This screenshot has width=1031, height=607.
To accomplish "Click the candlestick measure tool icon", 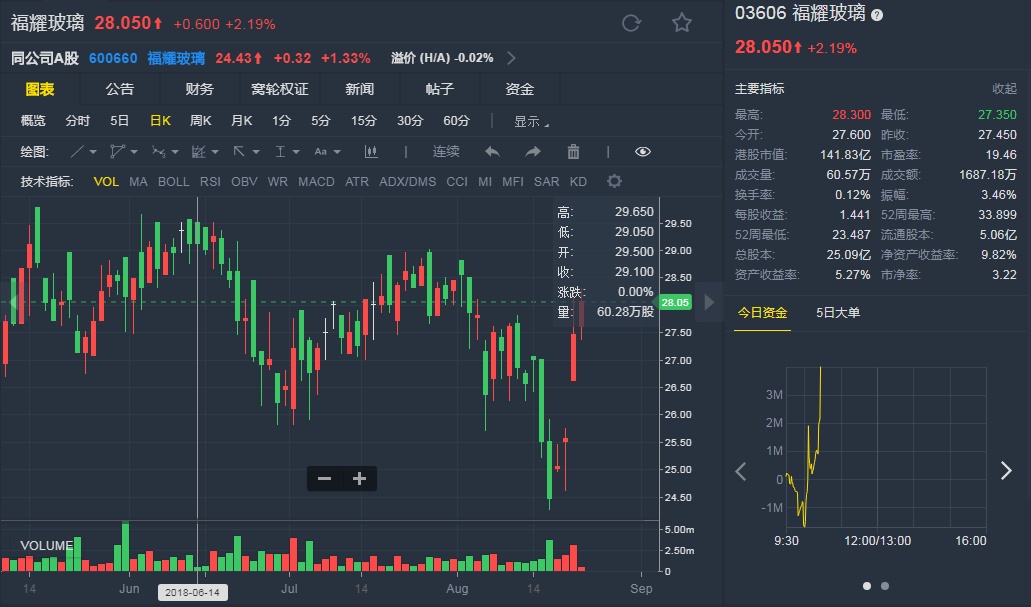I will pos(372,152).
